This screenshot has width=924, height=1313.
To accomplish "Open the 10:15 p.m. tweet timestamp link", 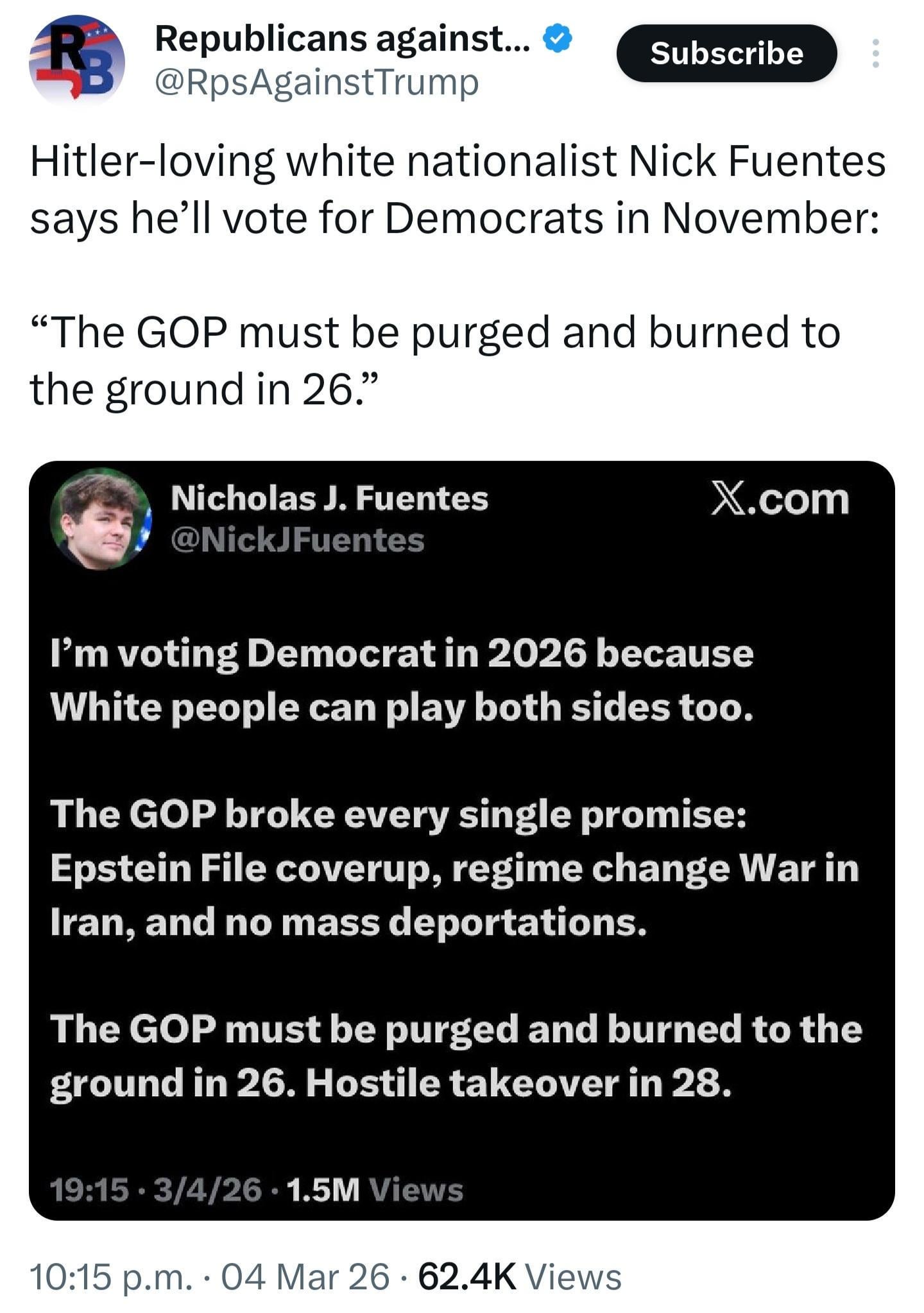I will (110, 1276).
